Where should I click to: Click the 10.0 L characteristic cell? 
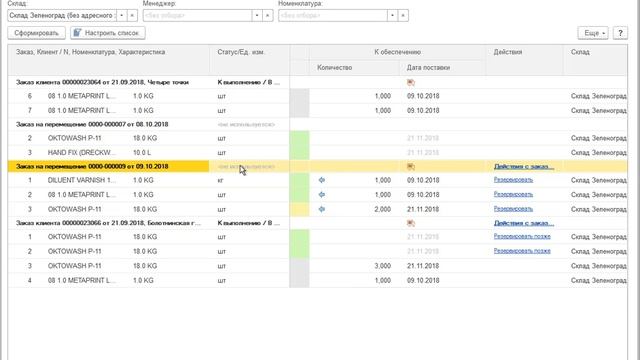pos(142,153)
